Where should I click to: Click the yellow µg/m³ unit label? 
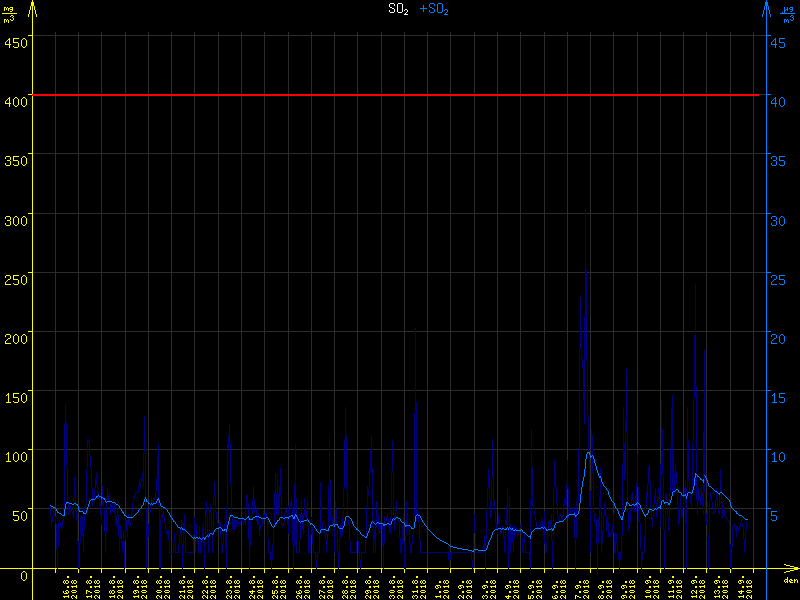tap(10, 13)
